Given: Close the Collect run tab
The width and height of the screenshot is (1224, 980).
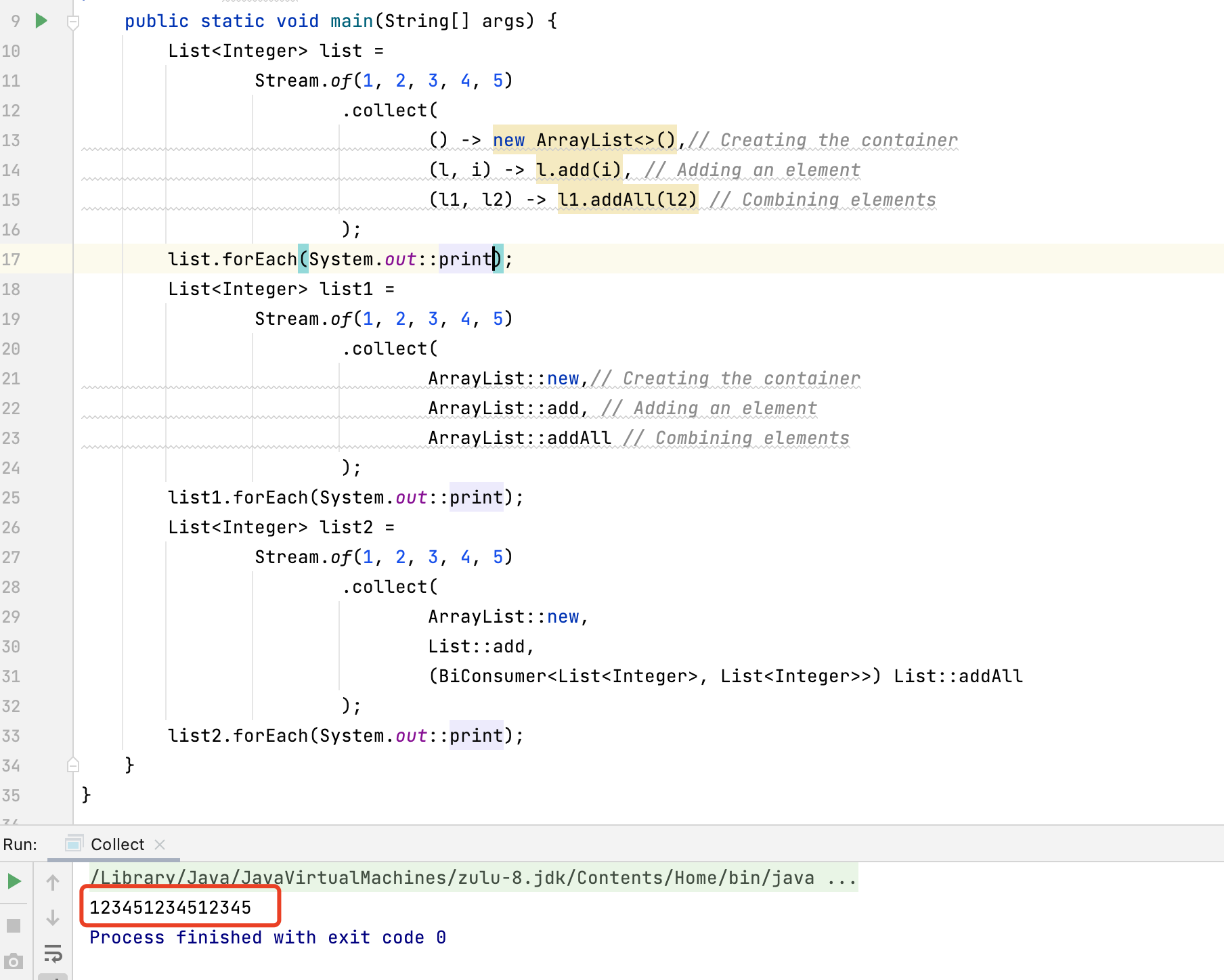Looking at the screenshot, I should click(x=160, y=845).
